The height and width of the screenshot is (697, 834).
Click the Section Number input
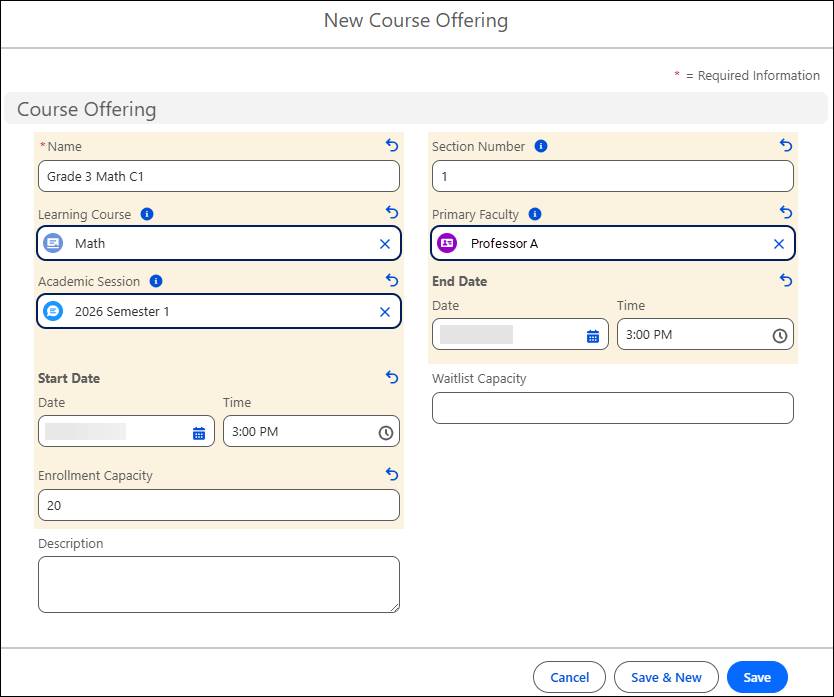point(613,176)
